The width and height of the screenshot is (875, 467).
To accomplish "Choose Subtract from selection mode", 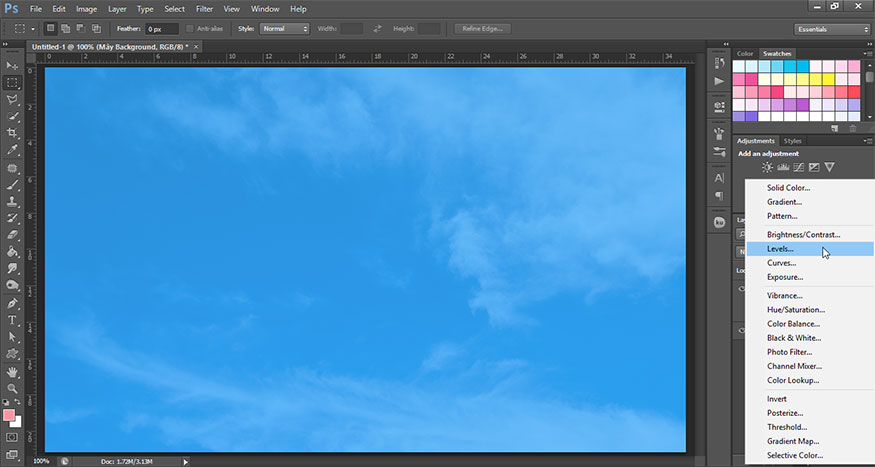I will point(81,28).
